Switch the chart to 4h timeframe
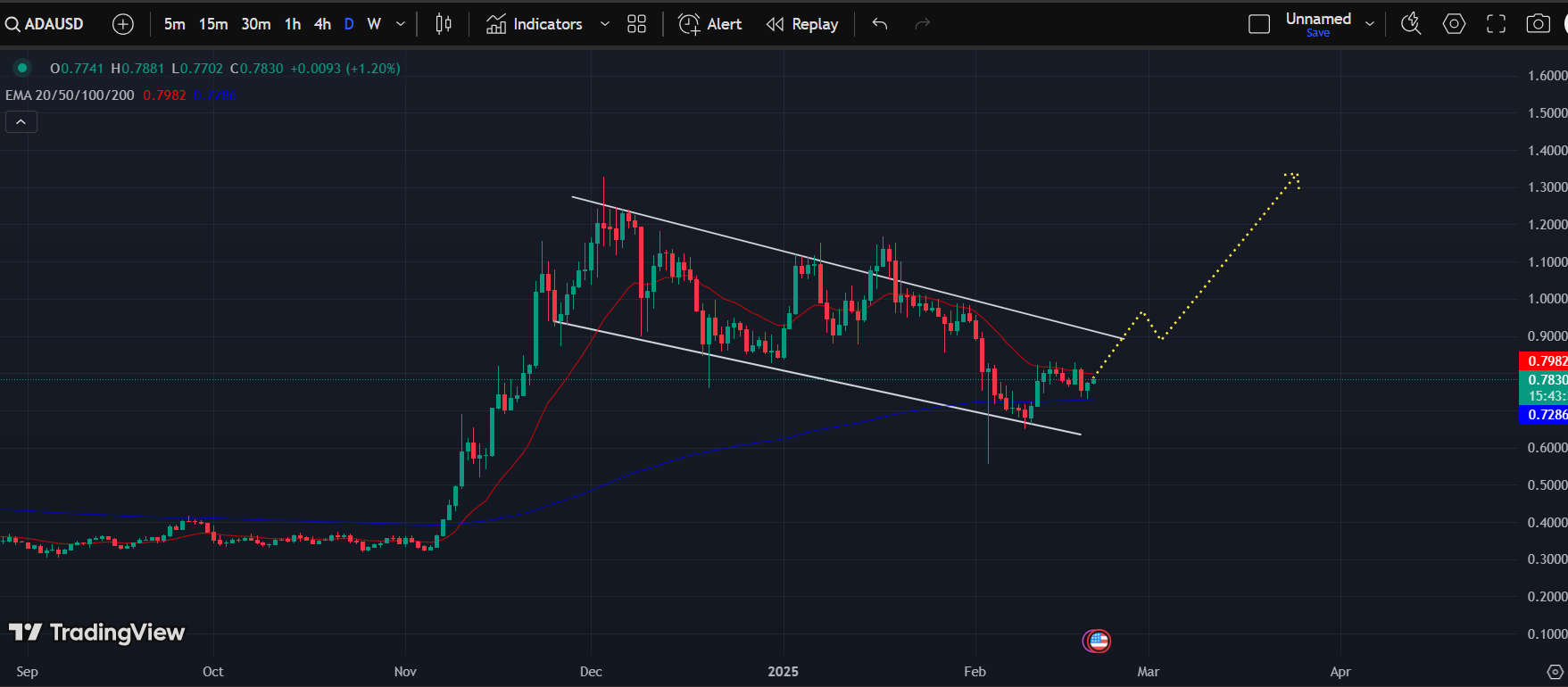This screenshot has width=1568, height=687. tap(322, 24)
